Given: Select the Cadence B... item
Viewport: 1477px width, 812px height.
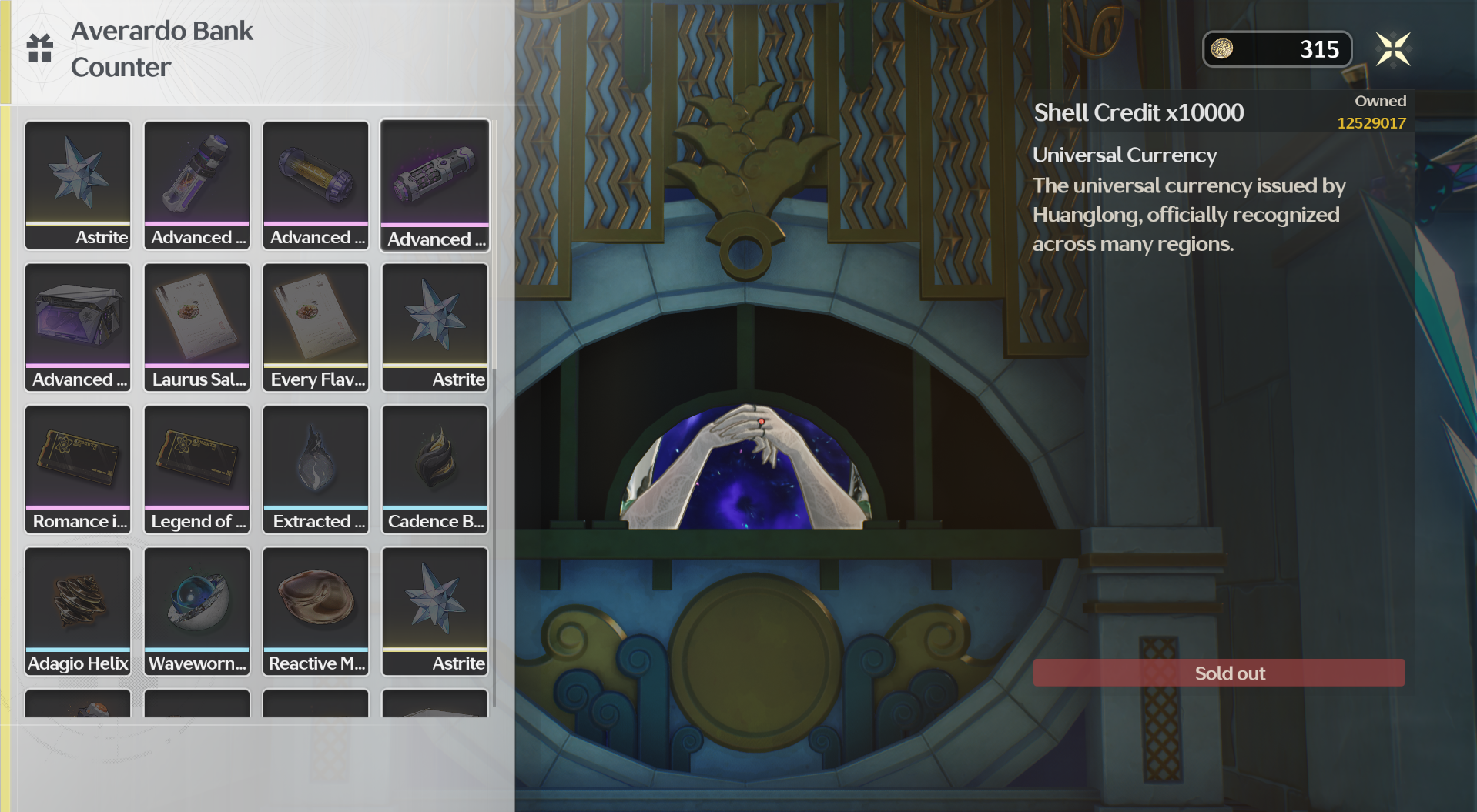Looking at the screenshot, I should (435, 469).
